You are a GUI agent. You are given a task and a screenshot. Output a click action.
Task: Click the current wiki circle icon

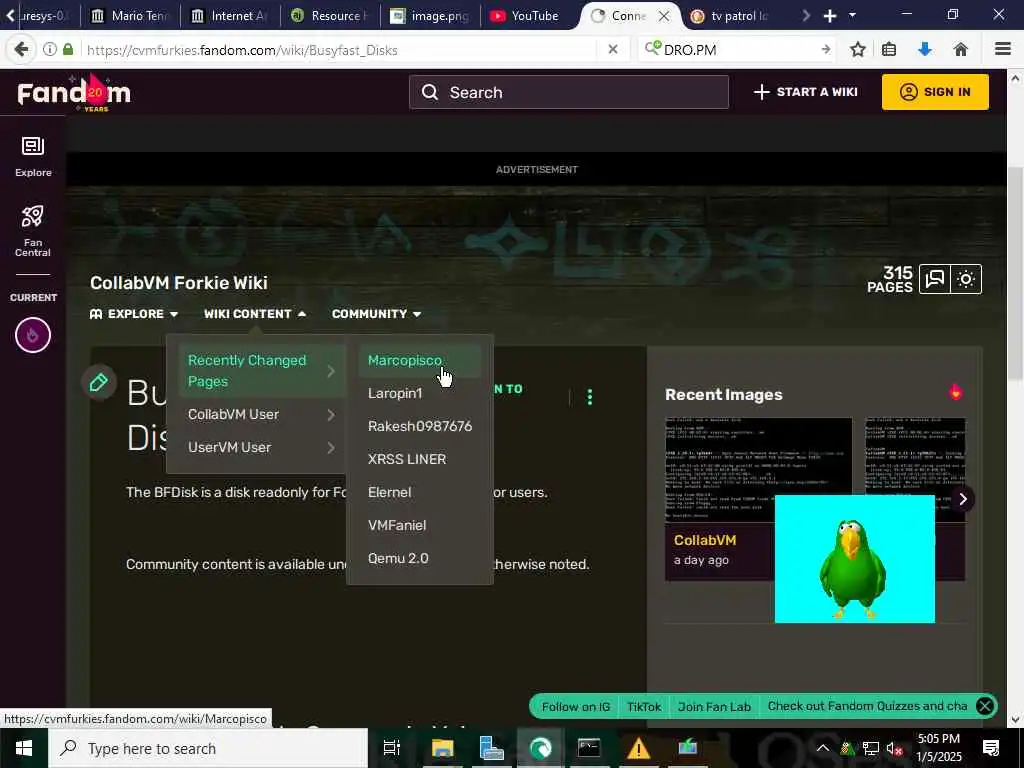[33, 335]
